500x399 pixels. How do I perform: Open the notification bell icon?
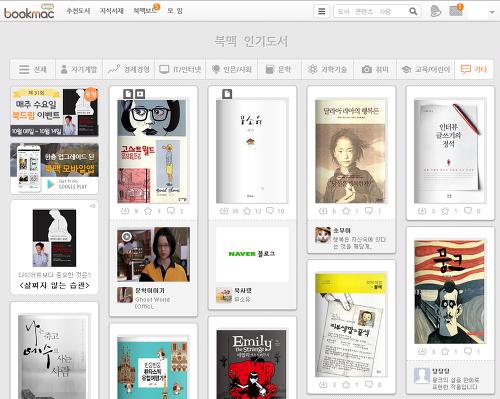click(x=436, y=12)
